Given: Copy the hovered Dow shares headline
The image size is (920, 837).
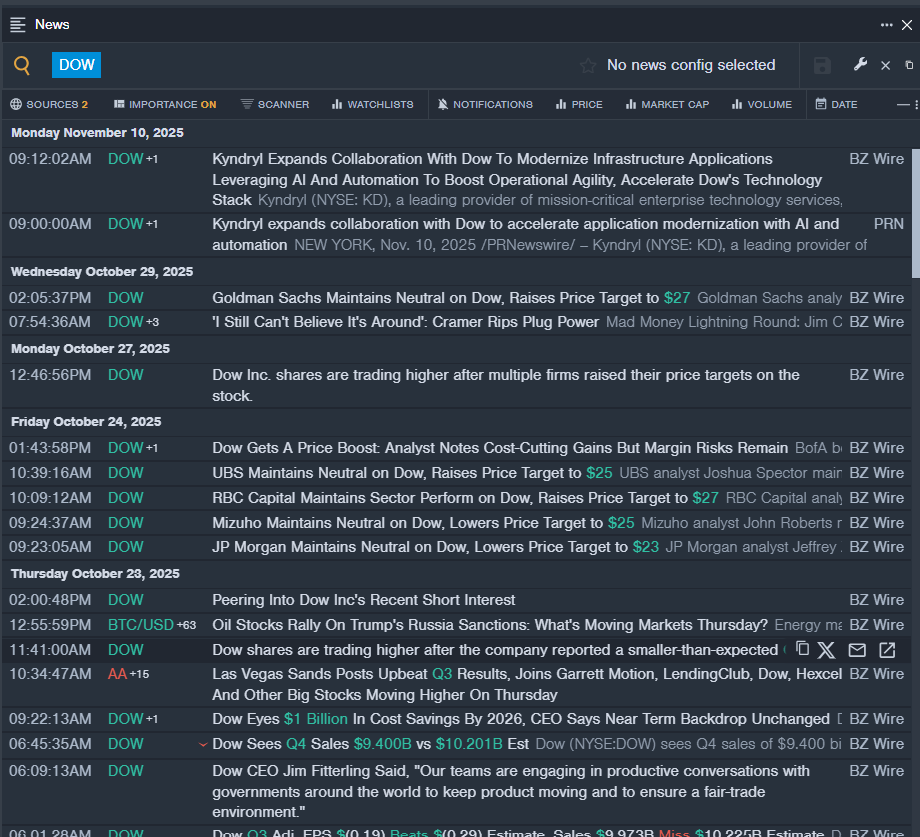Looking at the screenshot, I should tap(802, 650).
